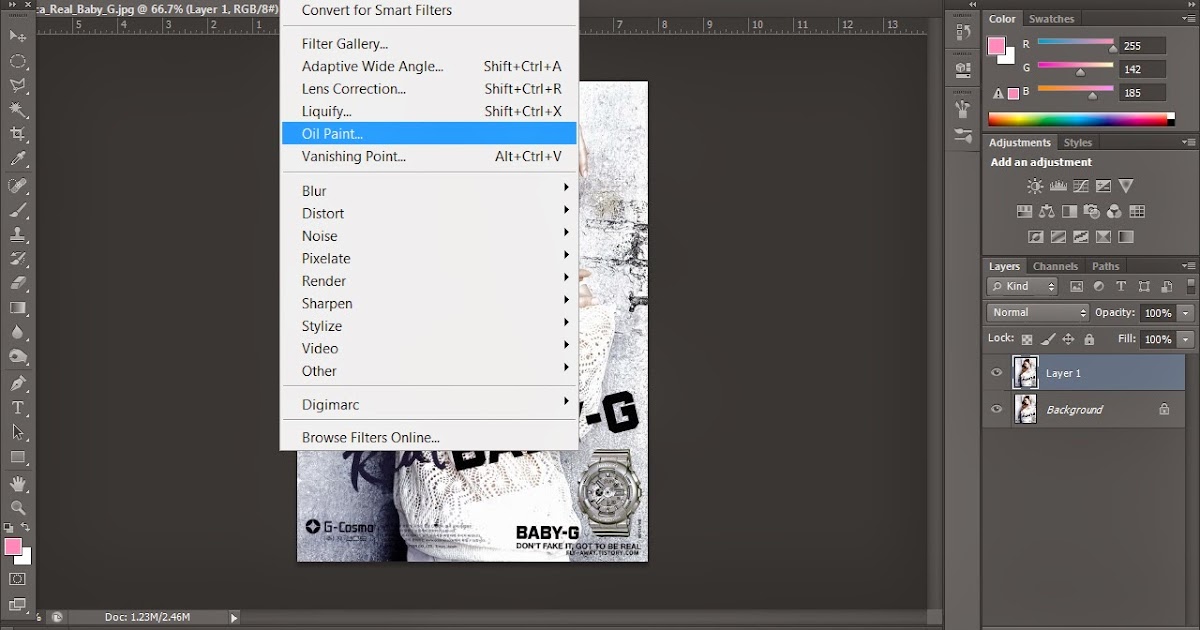Open Lens Correction filter
Image resolution: width=1200 pixels, height=630 pixels.
click(x=430, y=89)
